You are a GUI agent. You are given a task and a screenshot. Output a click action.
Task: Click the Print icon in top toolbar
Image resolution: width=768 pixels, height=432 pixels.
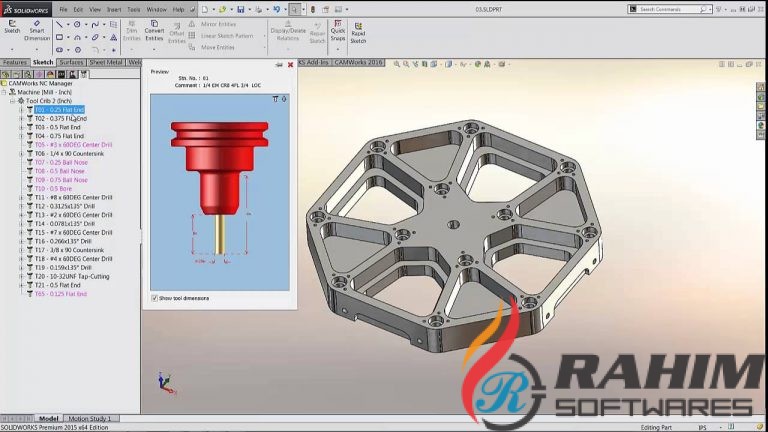pos(259,9)
